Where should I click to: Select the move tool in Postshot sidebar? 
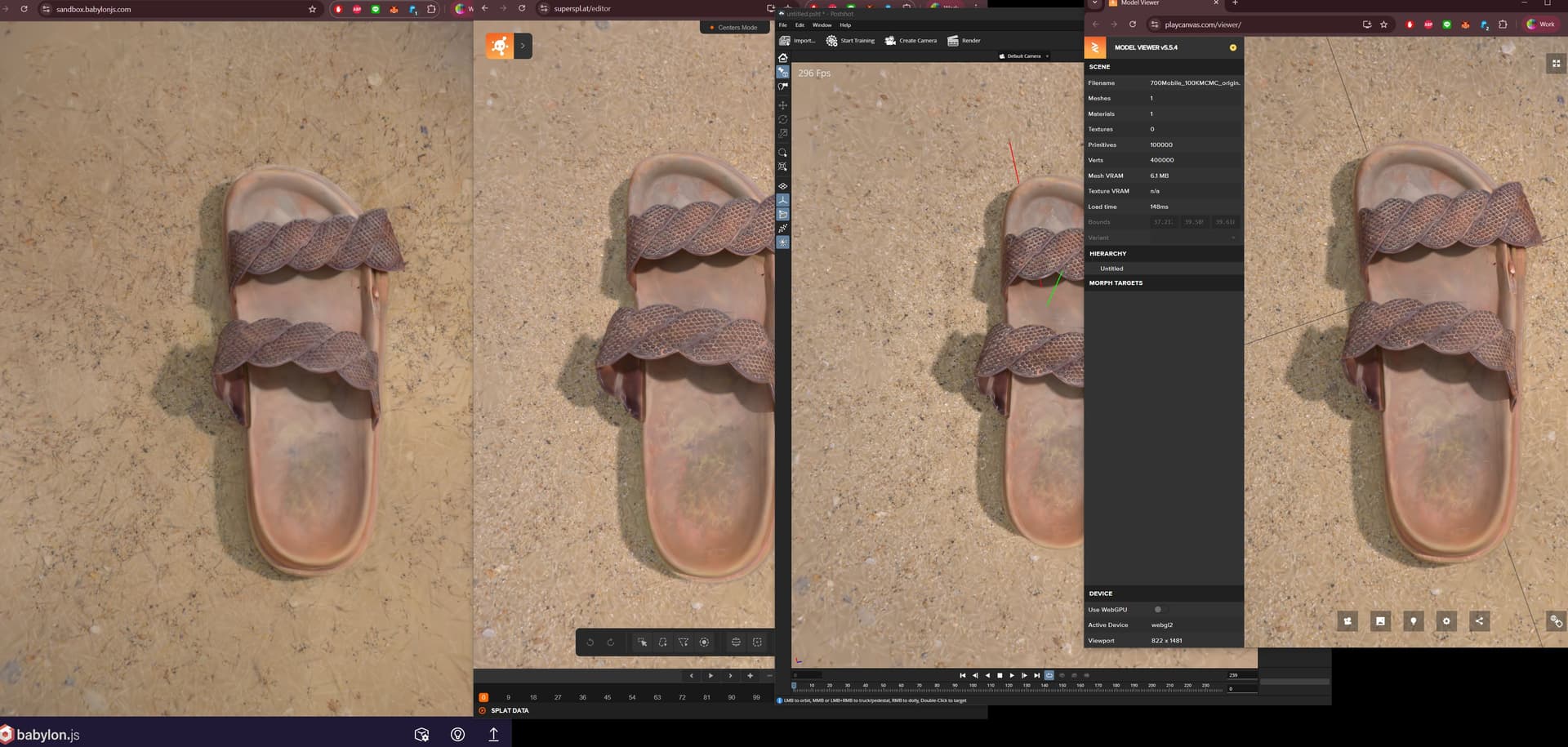pos(782,105)
